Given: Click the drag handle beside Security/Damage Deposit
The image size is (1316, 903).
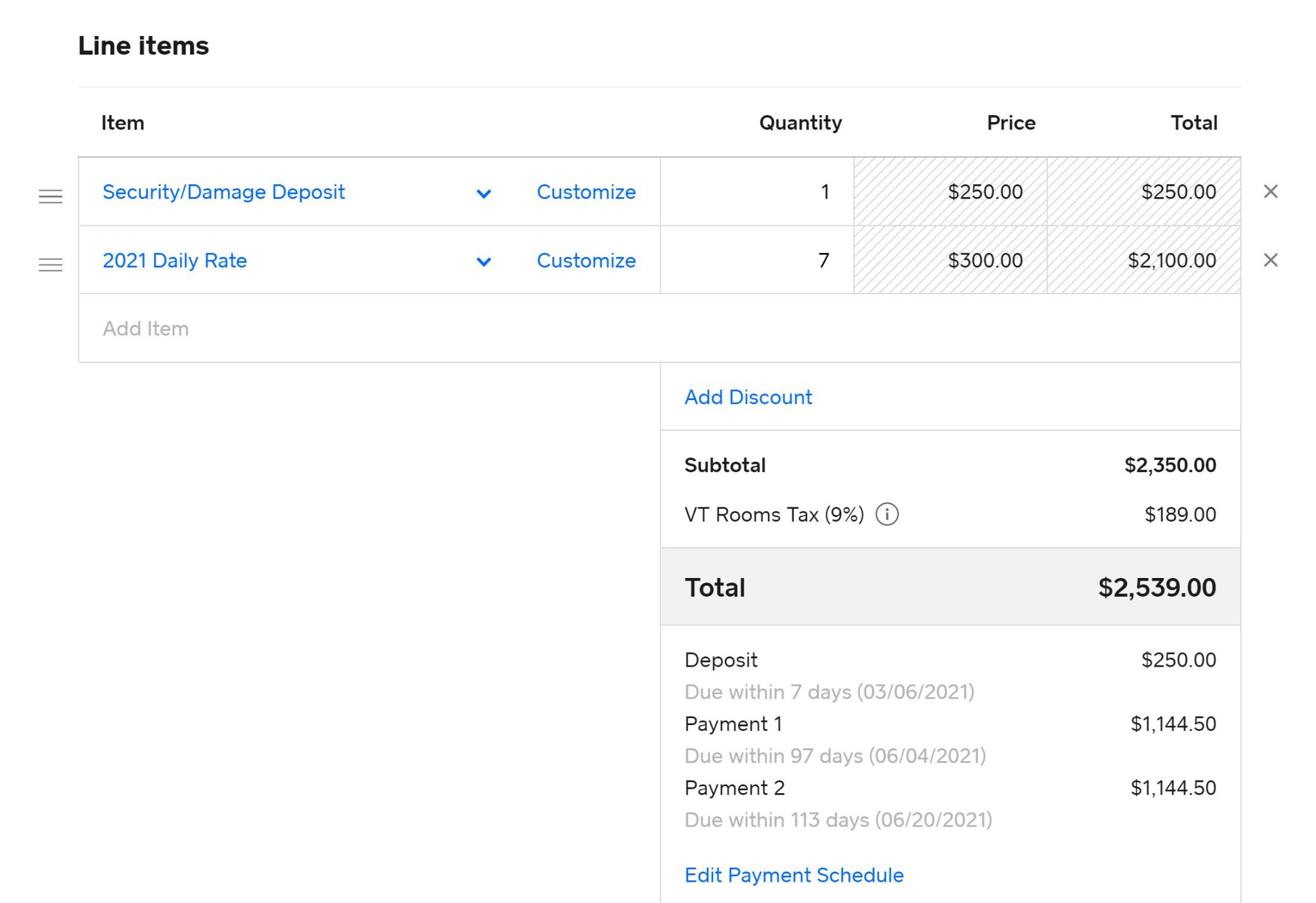Looking at the screenshot, I should 51,196.
